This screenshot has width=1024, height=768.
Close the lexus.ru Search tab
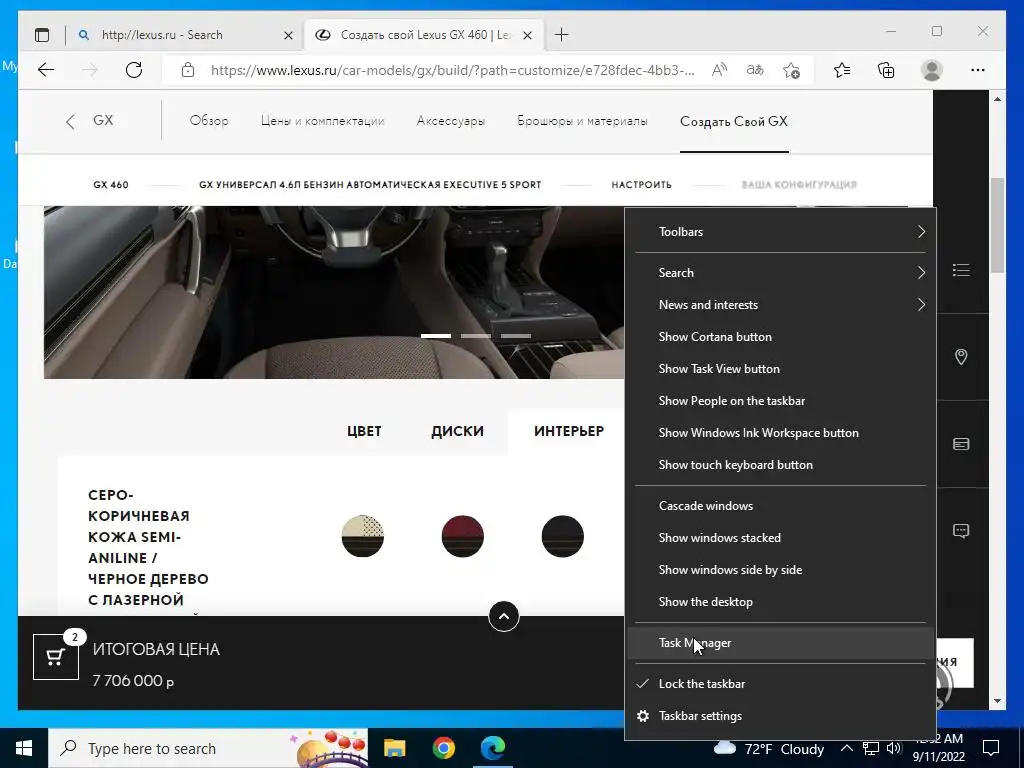click(288, 35)
